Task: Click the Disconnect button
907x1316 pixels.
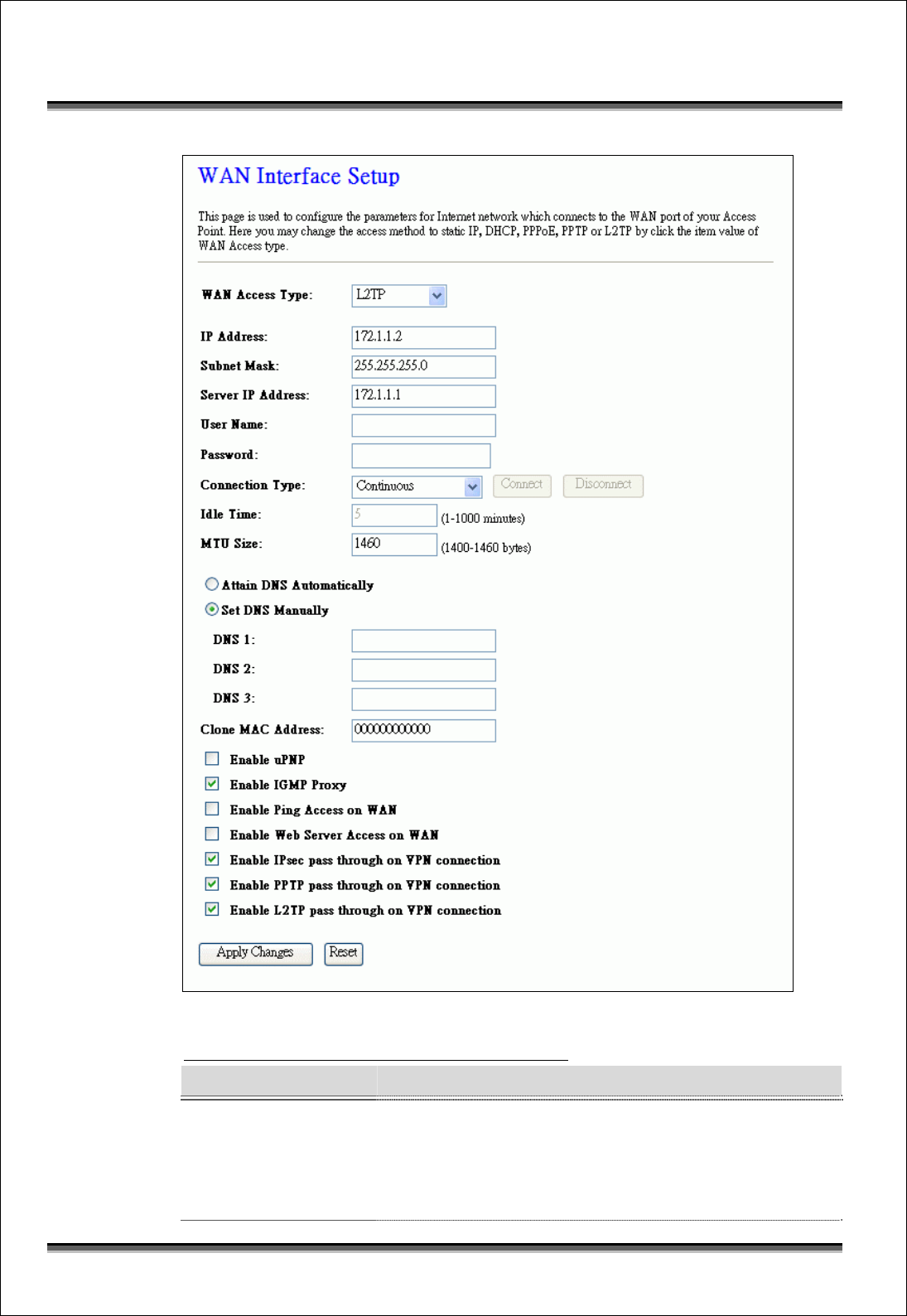Action: (603, 486)
